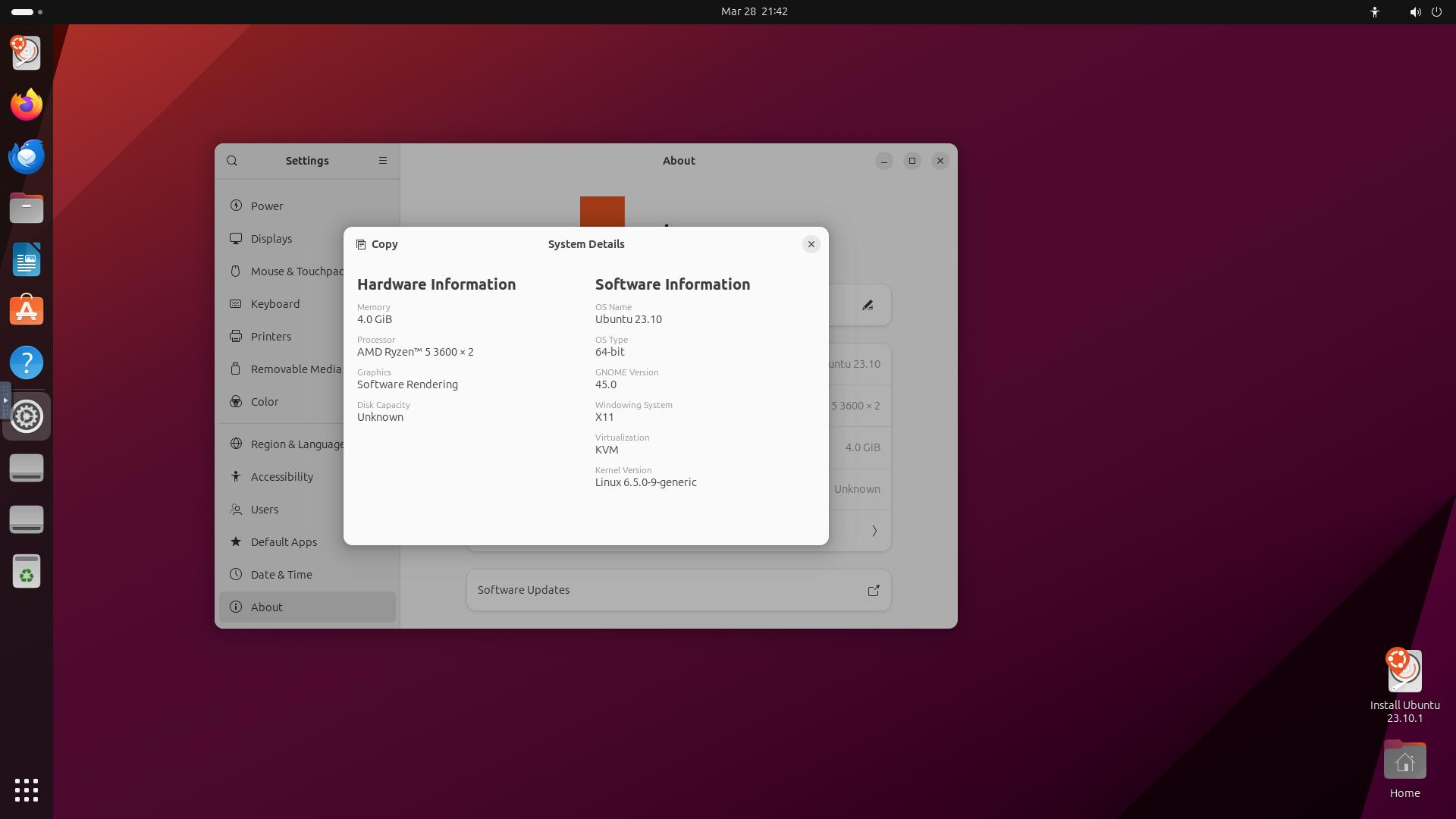Launch LibreOffice Writer from dock
Screen dimensions: 1456x819
click(27, 259)
